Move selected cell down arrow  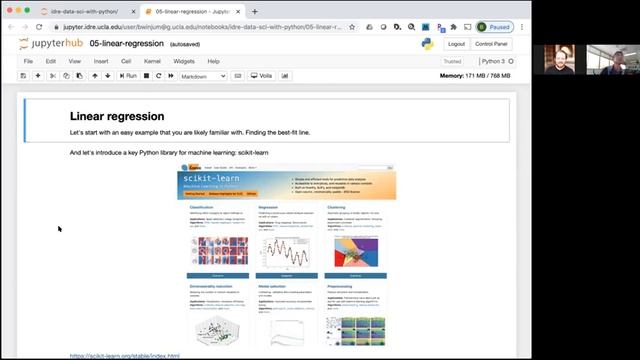[108, 76]
